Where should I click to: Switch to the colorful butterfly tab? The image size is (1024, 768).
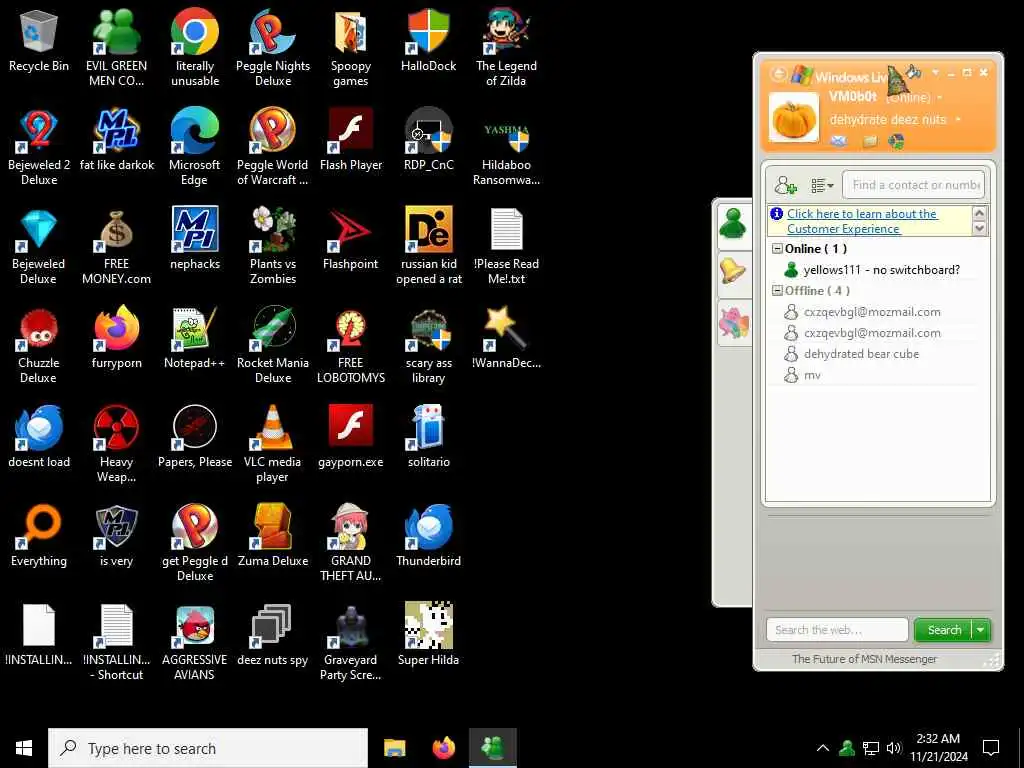(734, 323)
